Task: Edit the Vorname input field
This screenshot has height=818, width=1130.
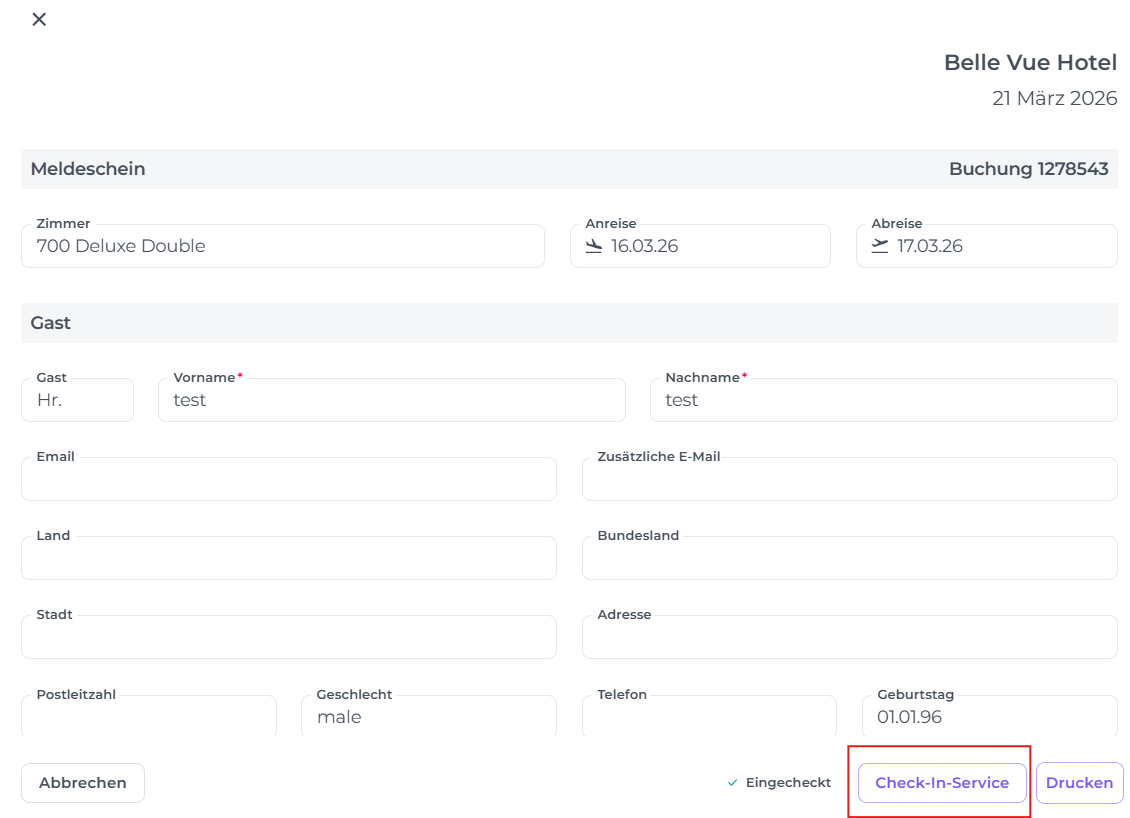Action: tap(391, 400)
